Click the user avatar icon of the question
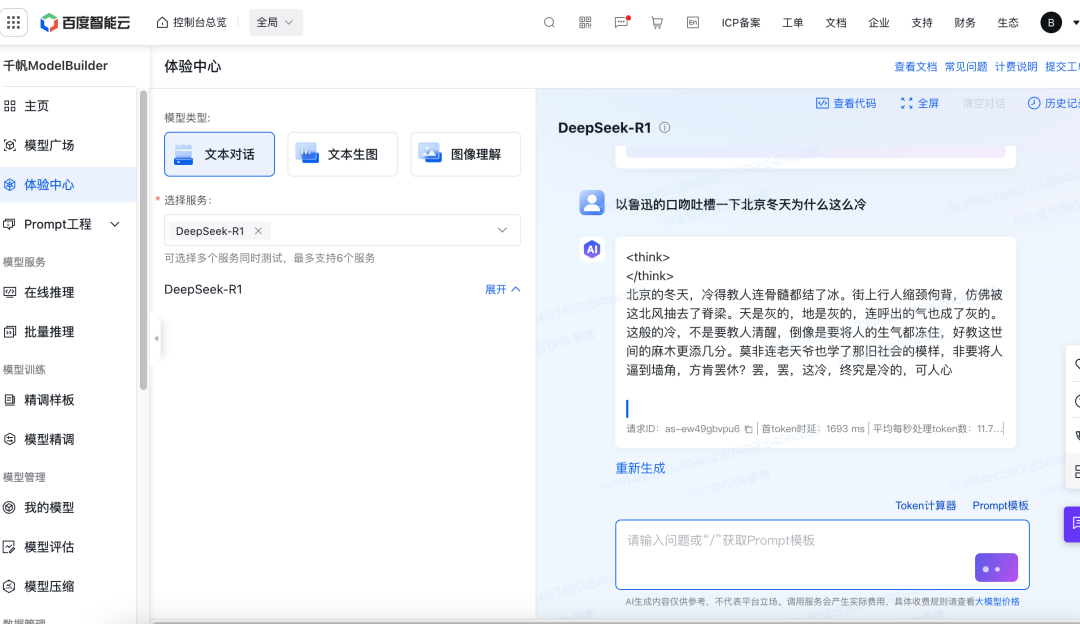This screenshot has height=624, width=1080. tap(592, 203)
